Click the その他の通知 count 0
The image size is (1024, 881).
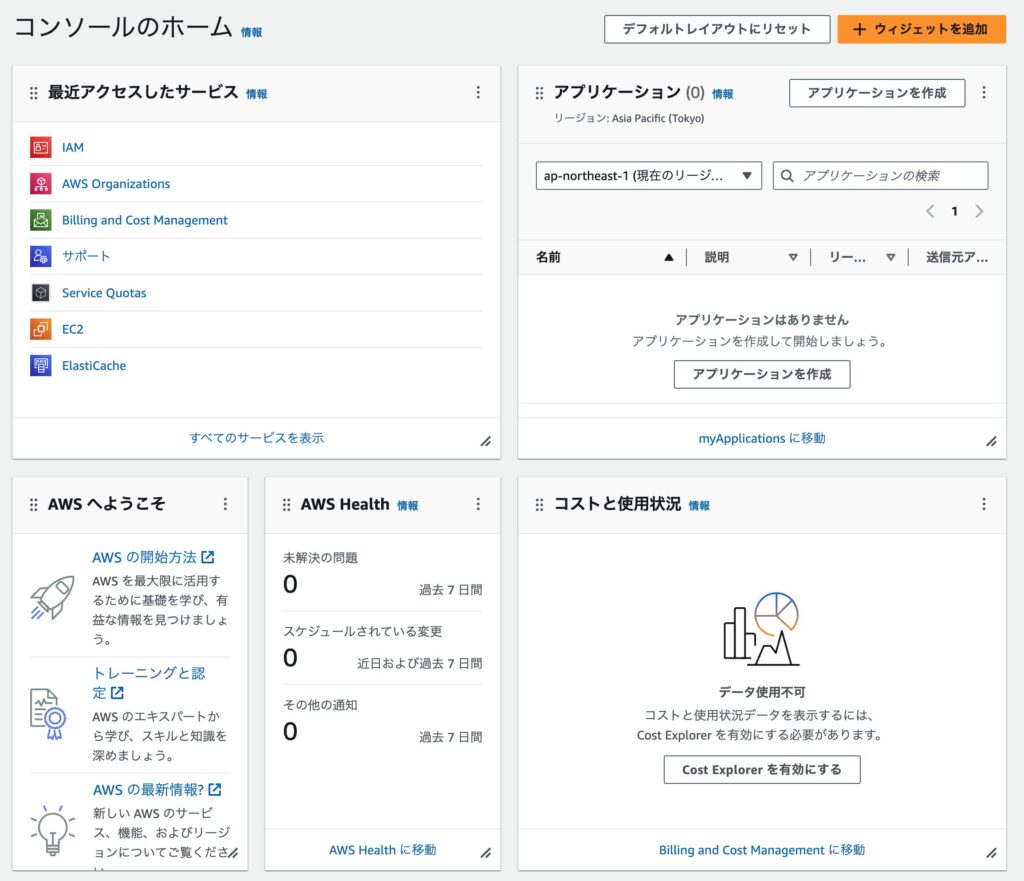click(x=290, y=731)
